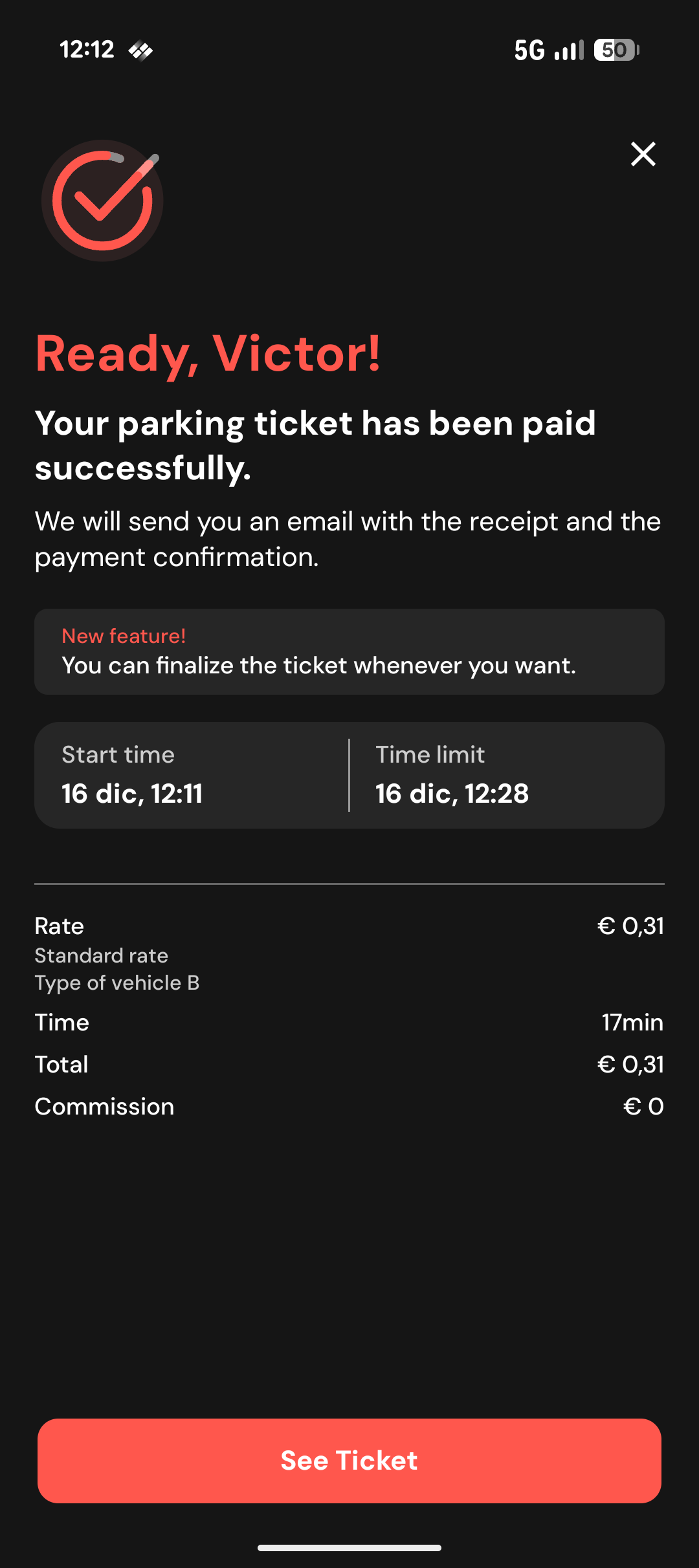Tap the notification icon beside the clock
Screen dimensions: 699x1568
pos(140,50)
